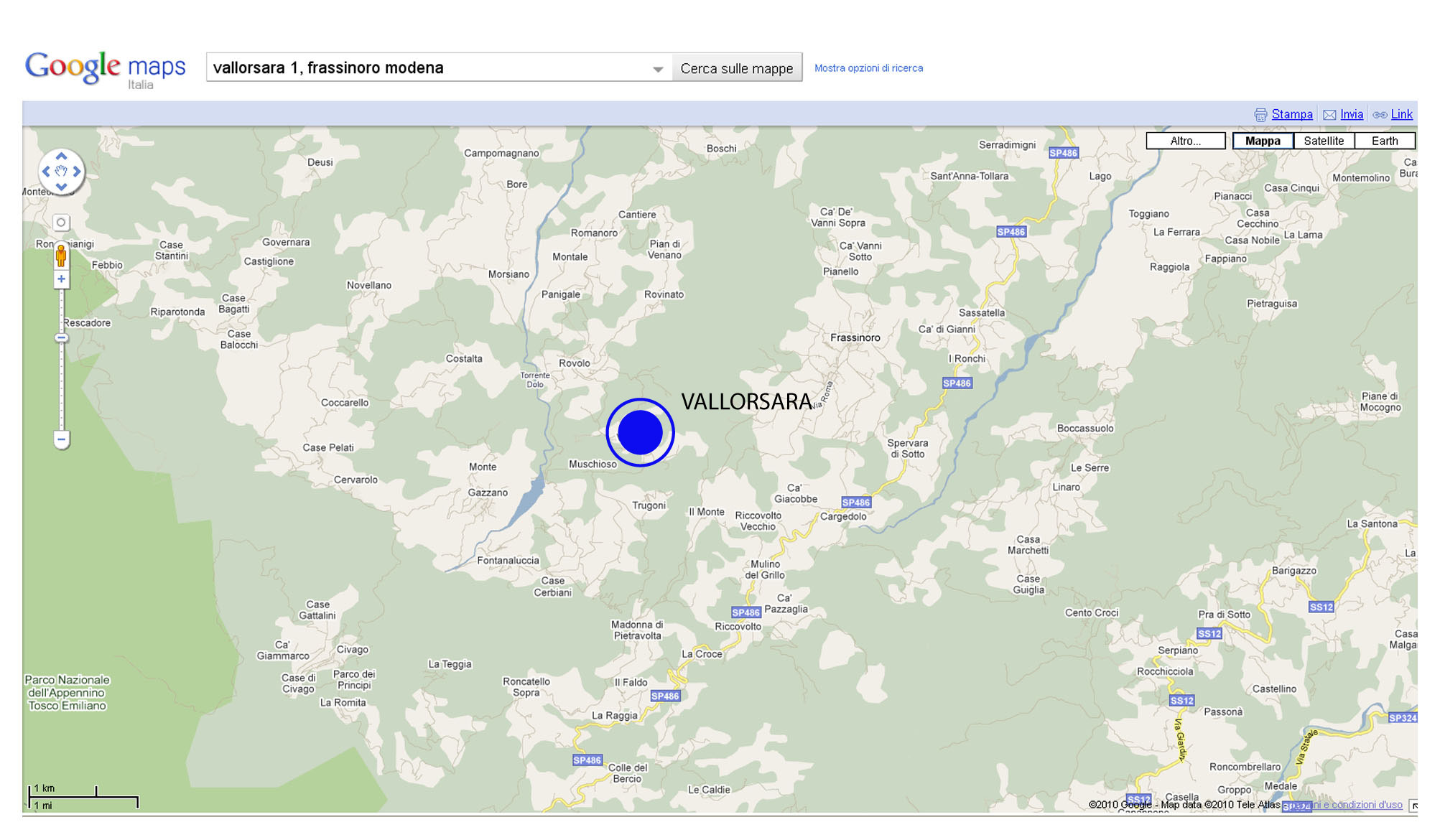Pan the map left with the arrow

pos(46,172)
